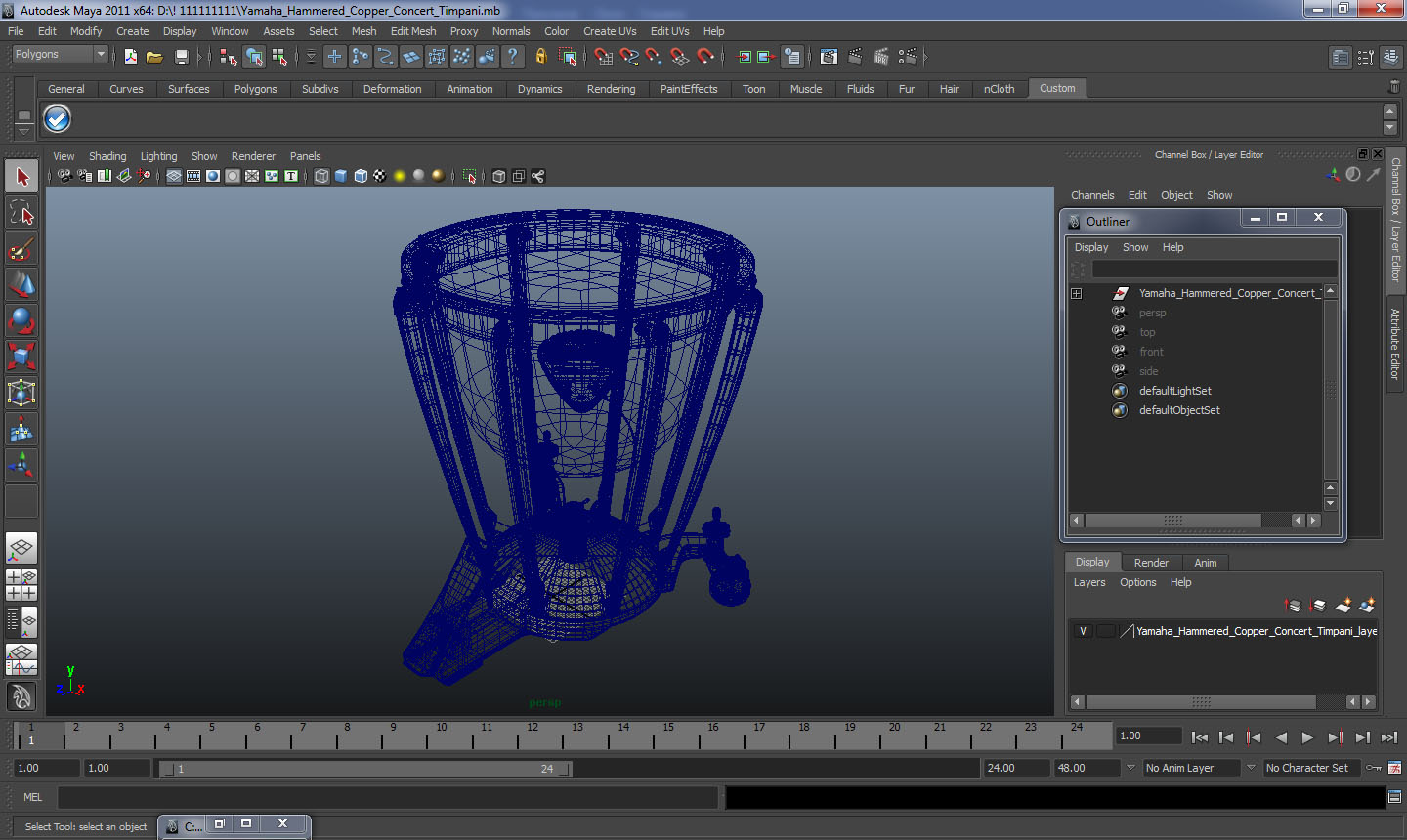Click the Custom shelf checkmark icon
1407x840 pixels.
coord(58,118)
